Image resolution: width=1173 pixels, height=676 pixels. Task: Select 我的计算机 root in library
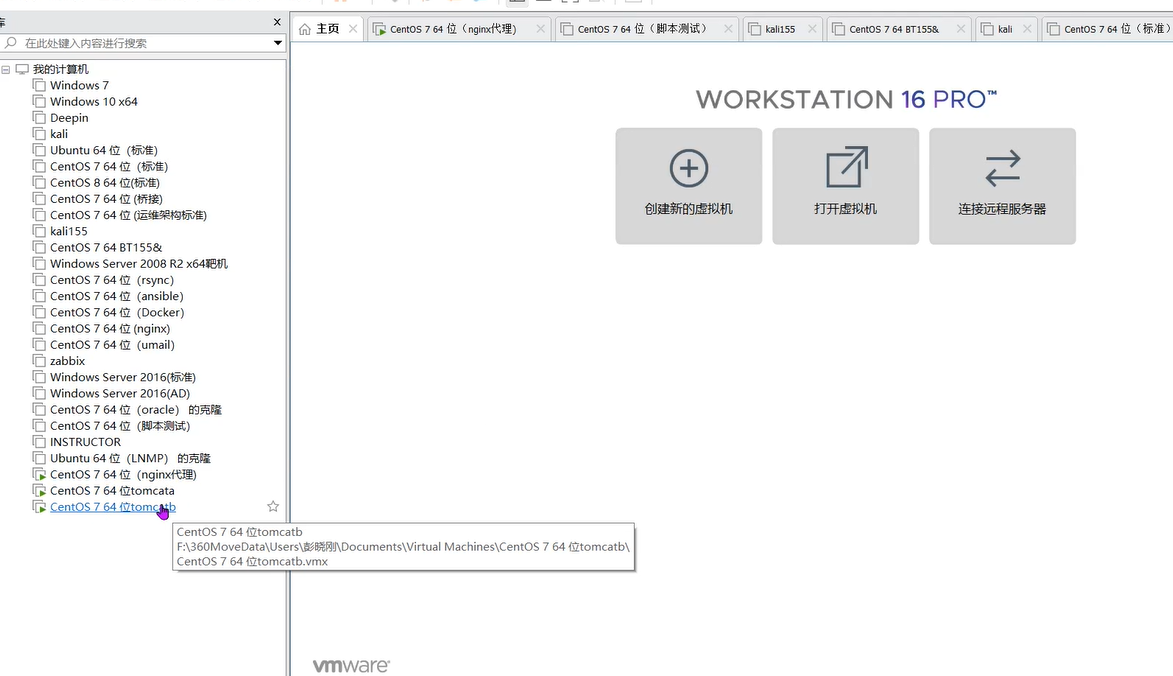[x=61, y=69]
